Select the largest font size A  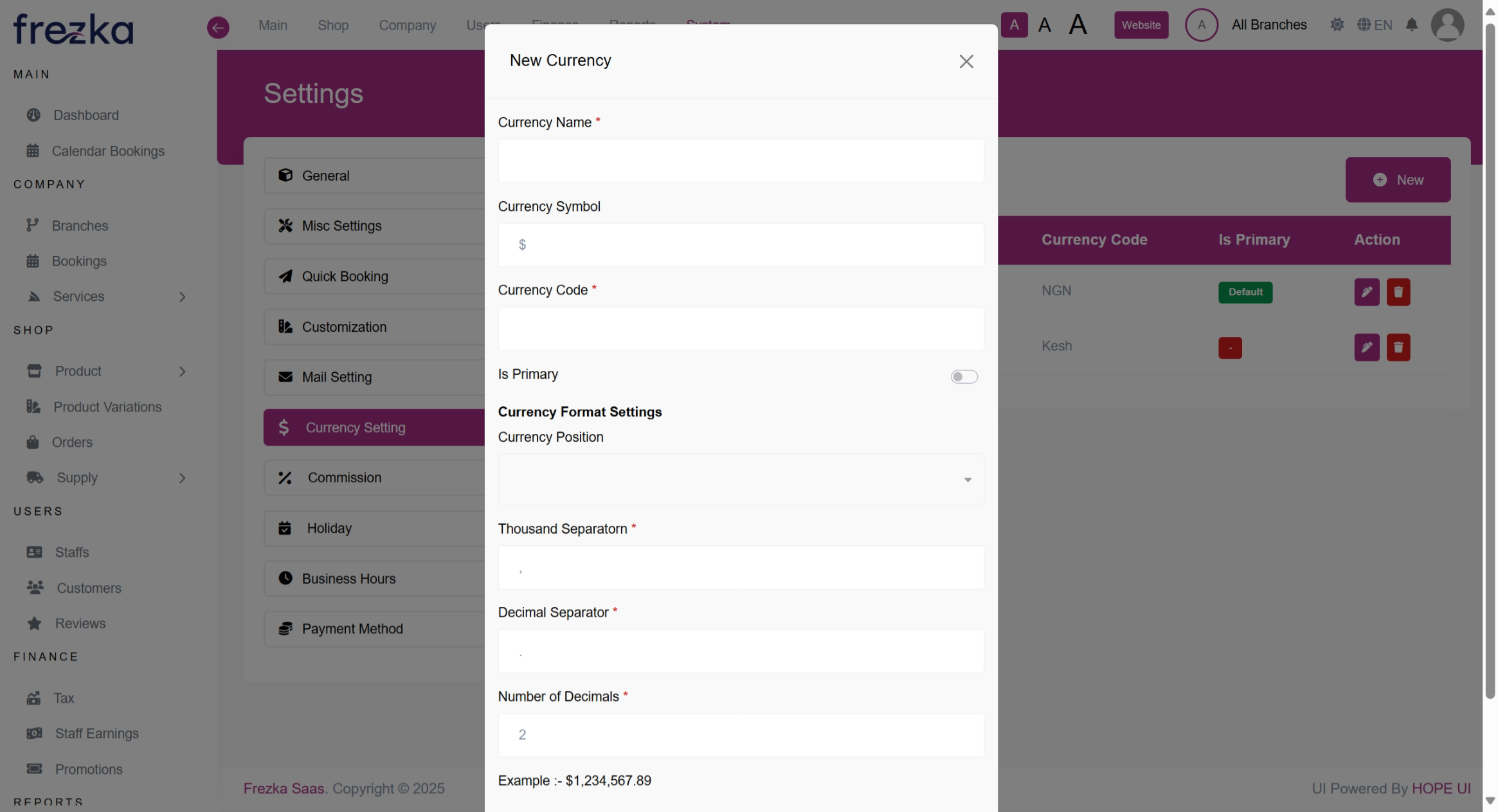click(x=1078, y=25)
